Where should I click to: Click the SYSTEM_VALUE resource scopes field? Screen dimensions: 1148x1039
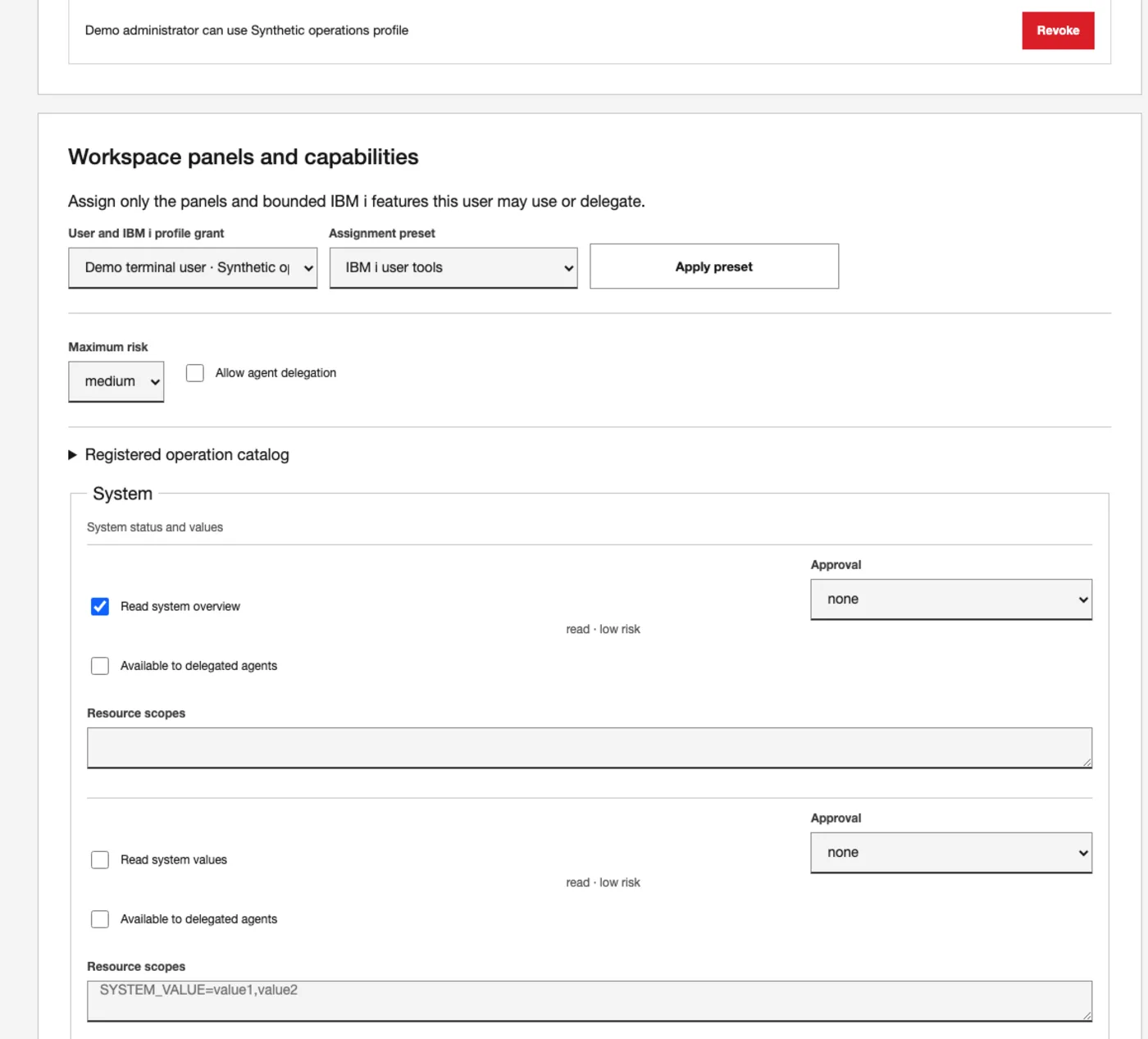point(590,1001)
